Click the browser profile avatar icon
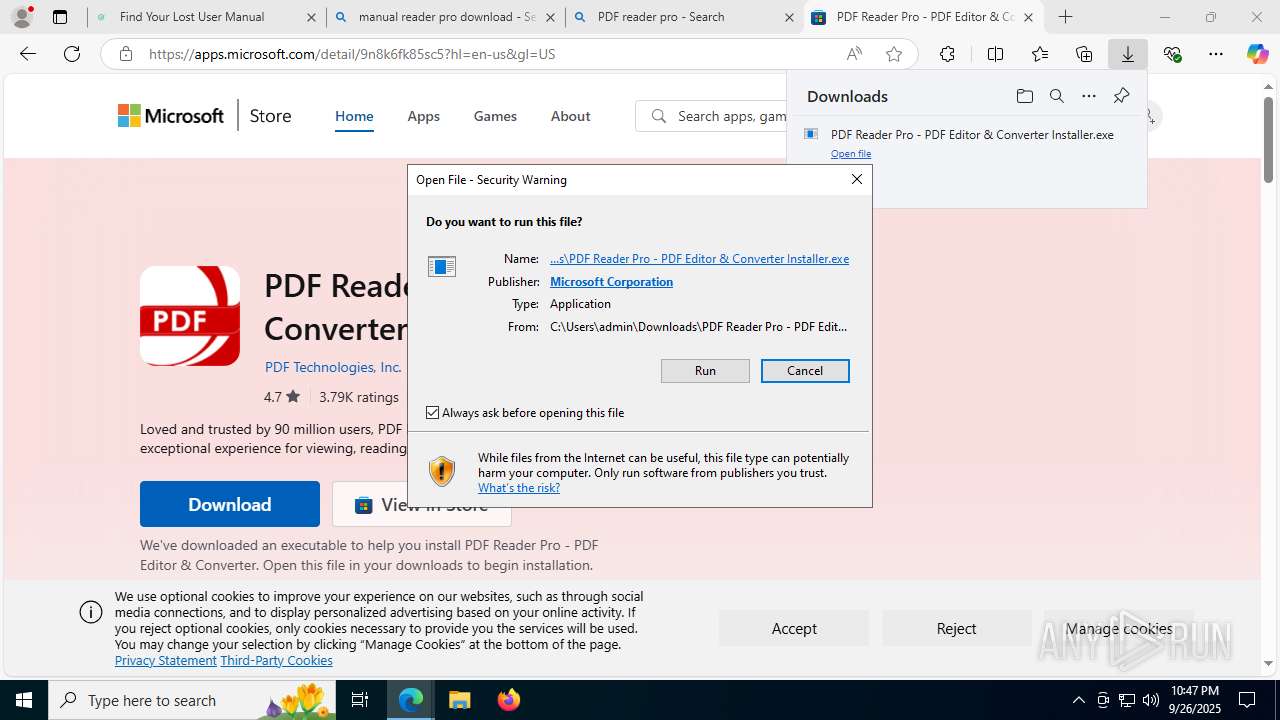This screenshot has width=1280, height=720. [x=22, y=16]
